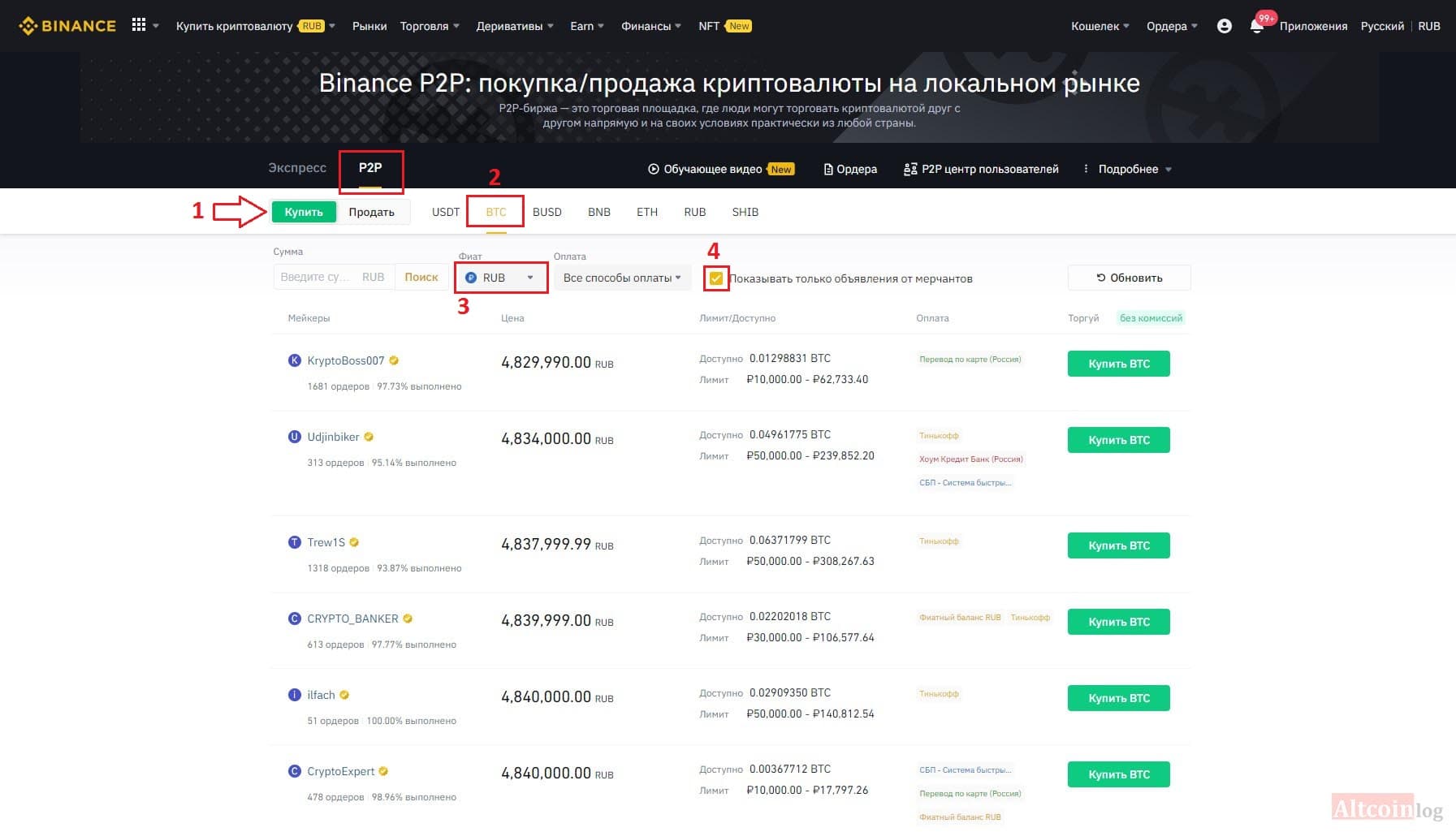Viewport: 1456px width, 832px height.
Task: Click the Binance logo
Action: (x=67, y=26)
